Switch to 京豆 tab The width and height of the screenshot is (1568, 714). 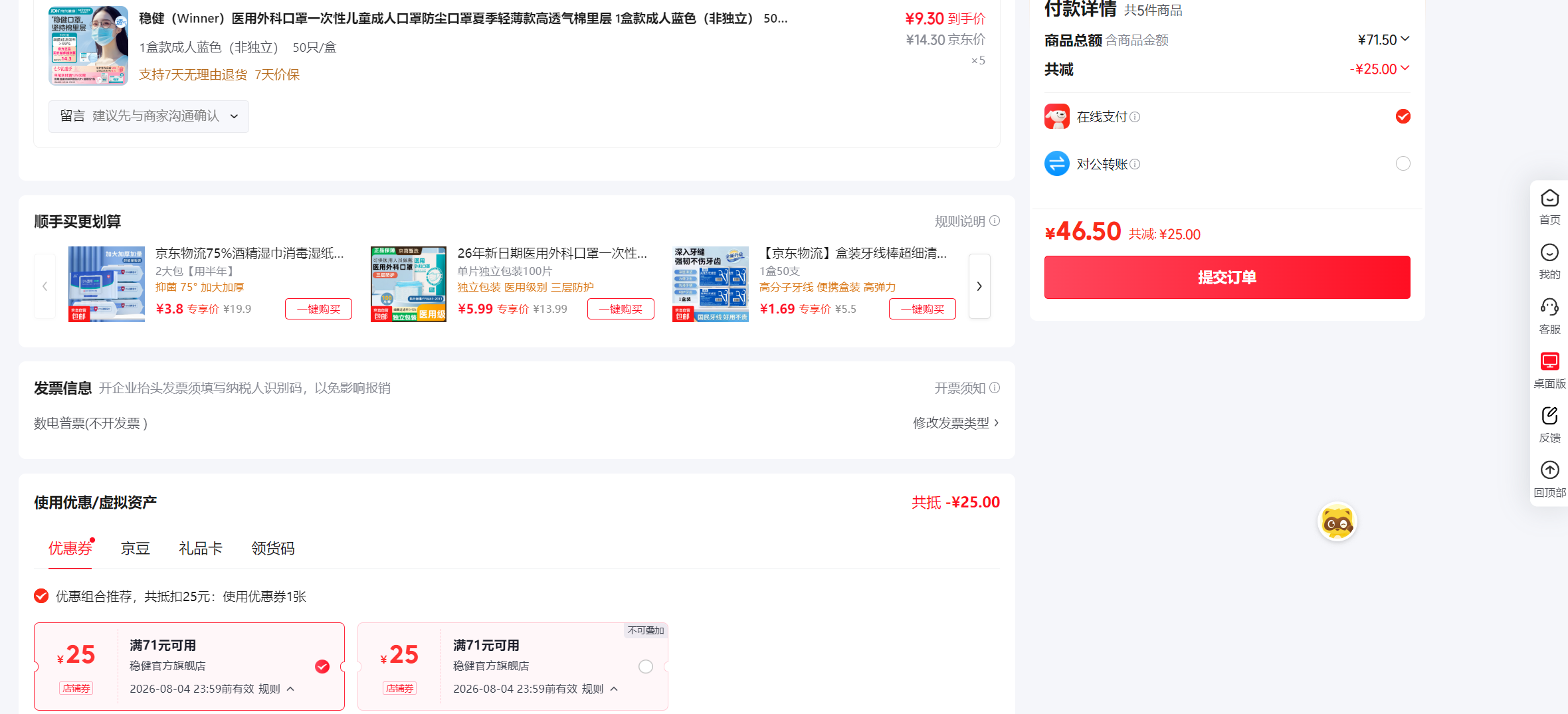click(x=136, y=548)
